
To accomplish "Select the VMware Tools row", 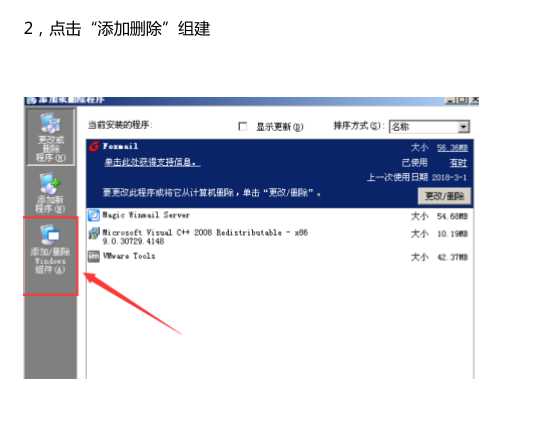I will click(280, 257).
